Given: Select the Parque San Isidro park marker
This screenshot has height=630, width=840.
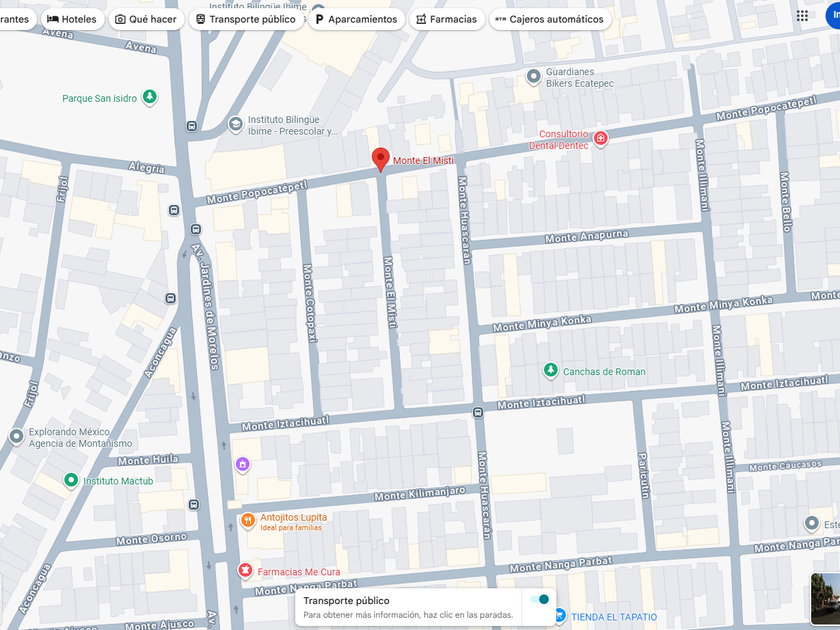Looking at the screenshot, I should pos(149,97).
